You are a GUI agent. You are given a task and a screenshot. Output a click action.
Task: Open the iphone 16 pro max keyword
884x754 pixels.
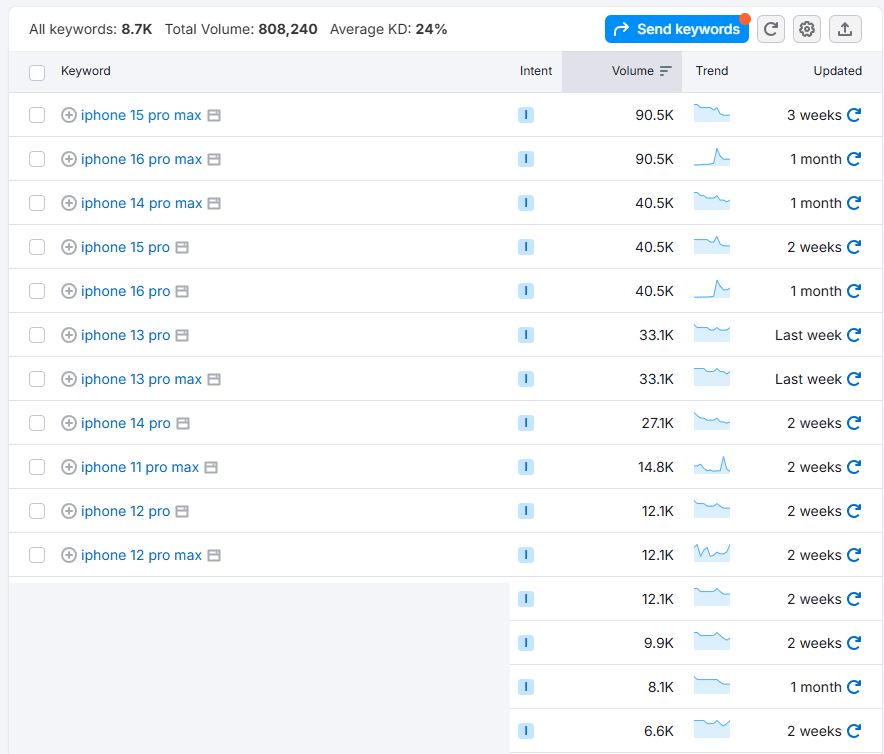[x=141, y=159]
